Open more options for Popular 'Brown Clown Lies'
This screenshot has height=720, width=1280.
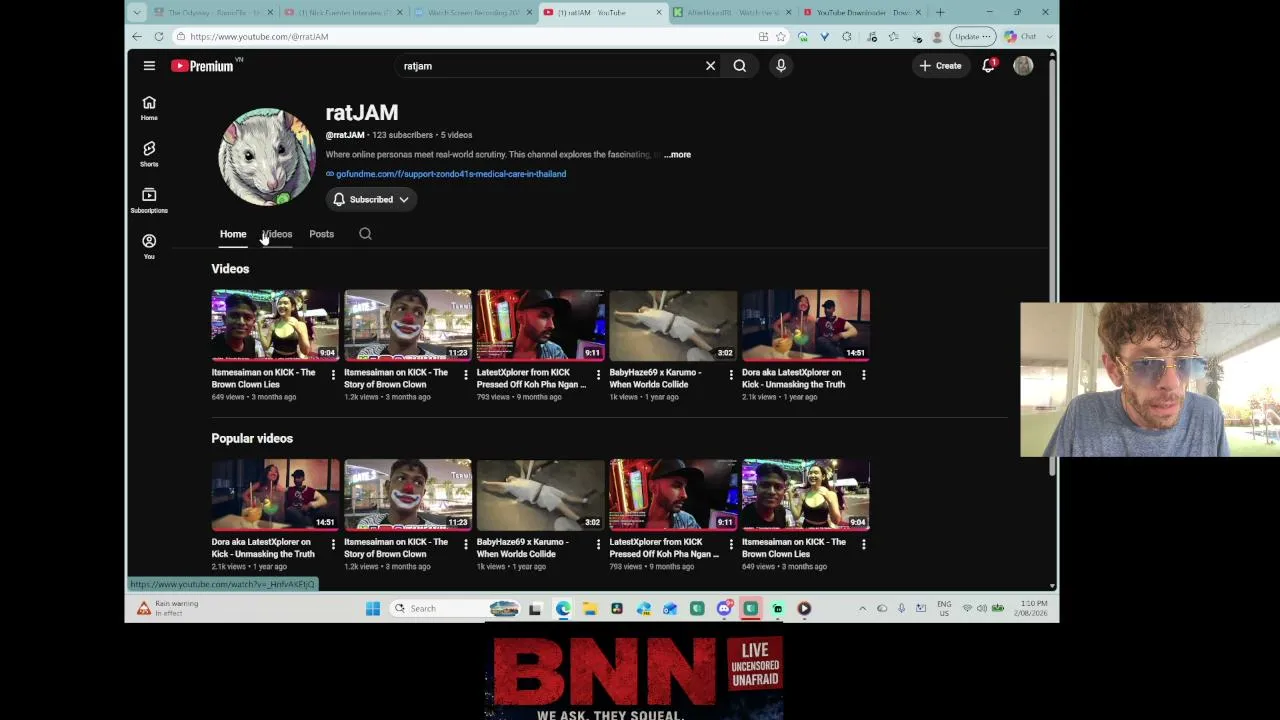(x=864, y=545)
